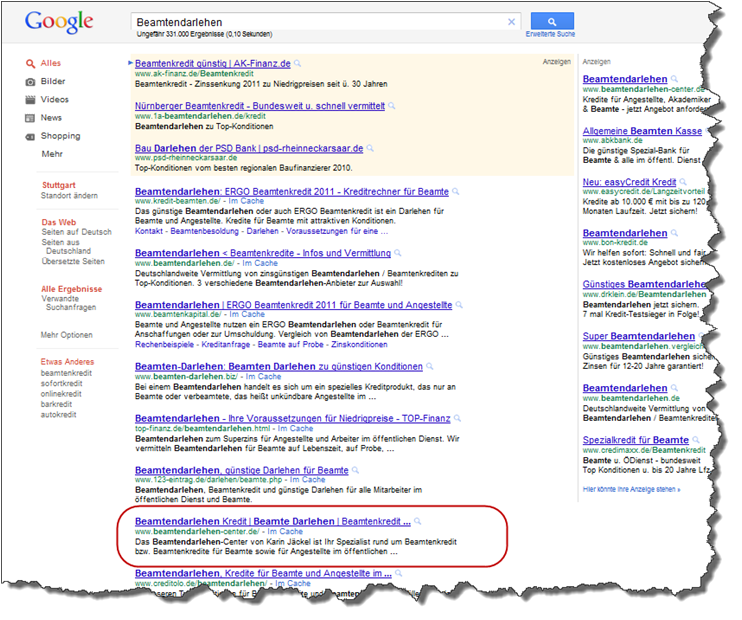The height and width of the screenshot is (620, 742).
Task: Preview icon beside Infos und Vermittlung result
Action: [398, 253]
